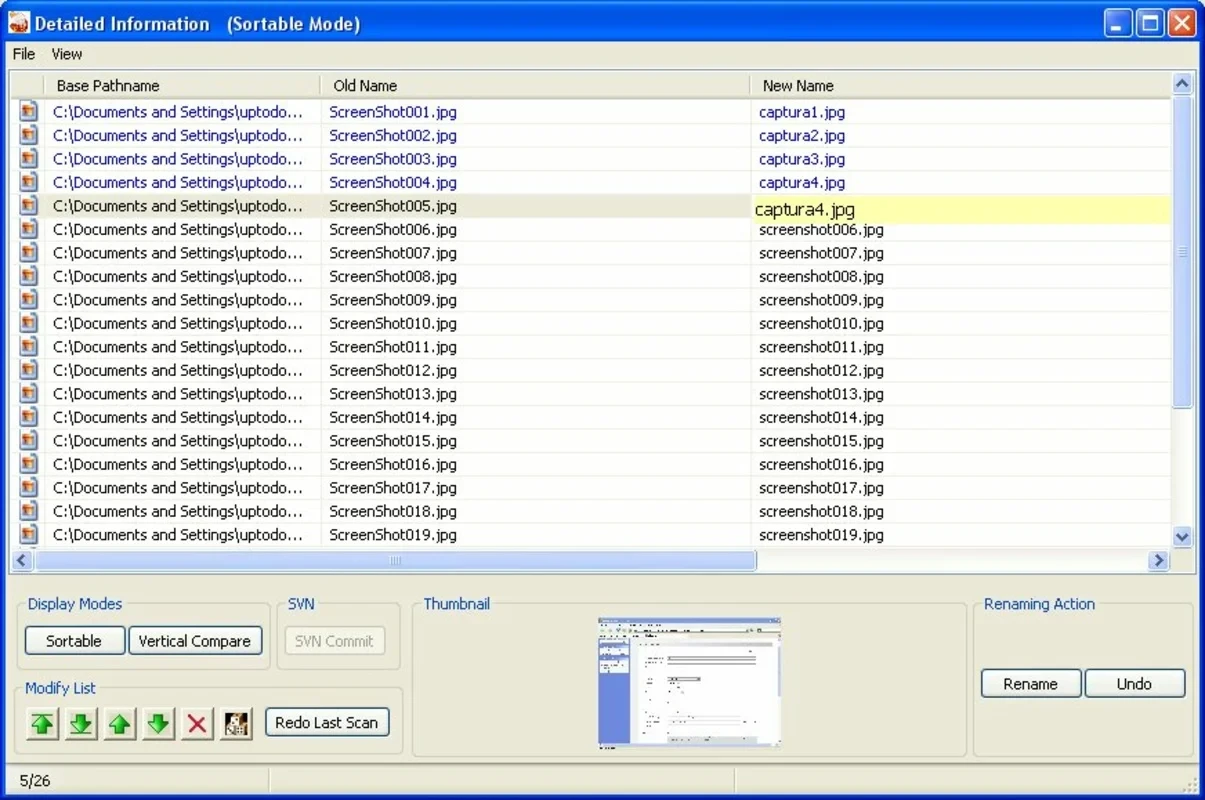This screenshot has height=800, width=1205.
Task: Click the move to bottom arrow icon
Action: [81, 724]
